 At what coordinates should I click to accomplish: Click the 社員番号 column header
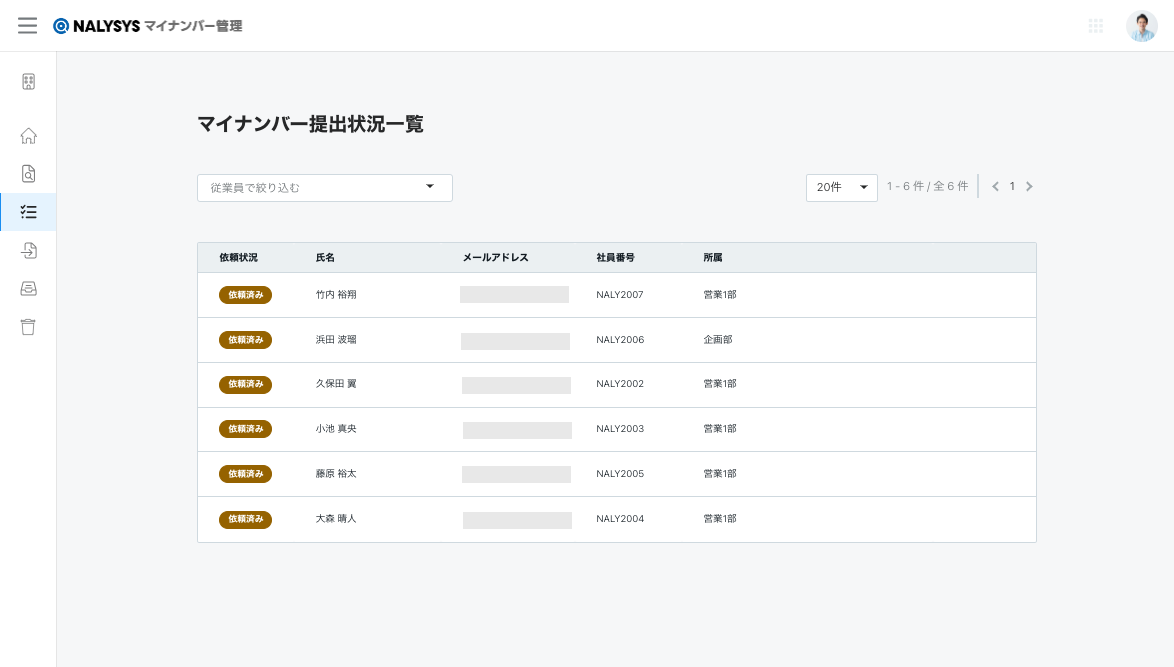tap(615, 258)
